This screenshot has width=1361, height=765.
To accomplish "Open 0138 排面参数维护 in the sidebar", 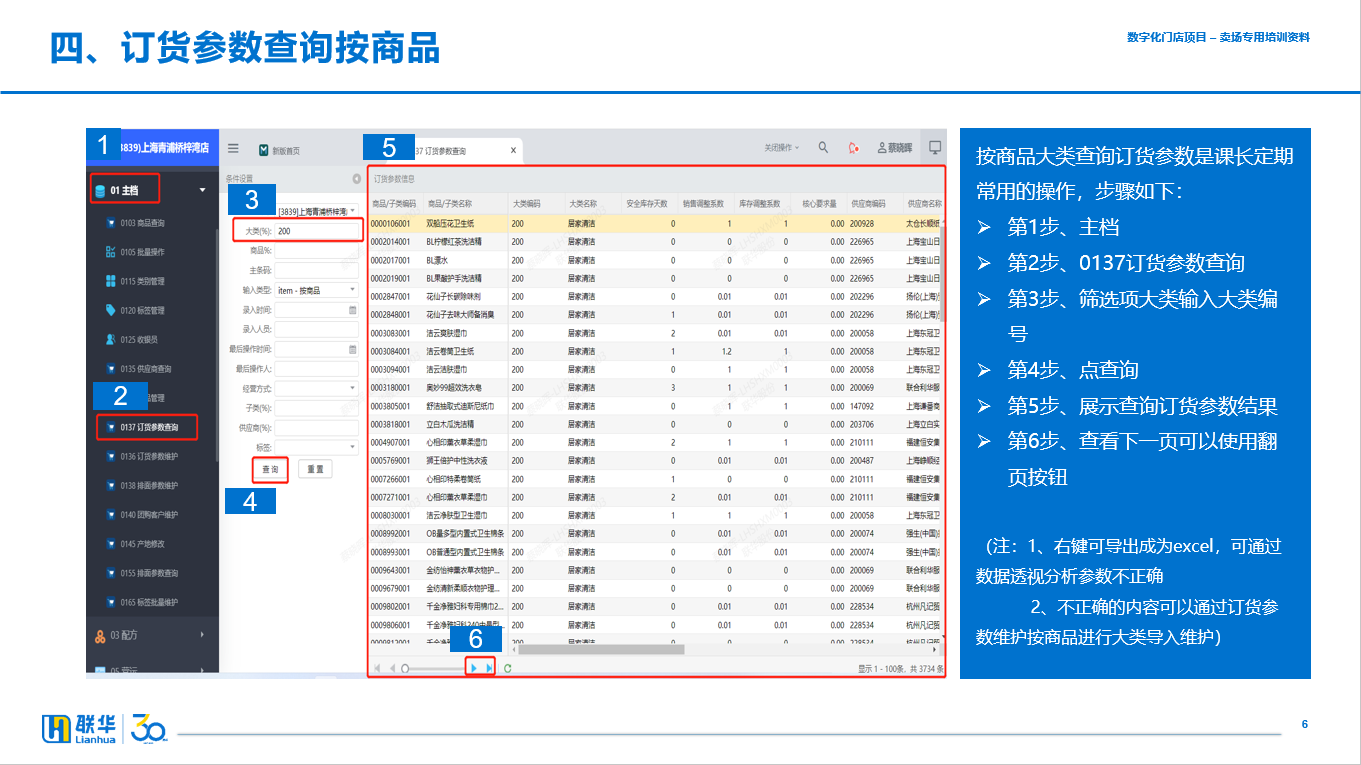I will [149, 486].
